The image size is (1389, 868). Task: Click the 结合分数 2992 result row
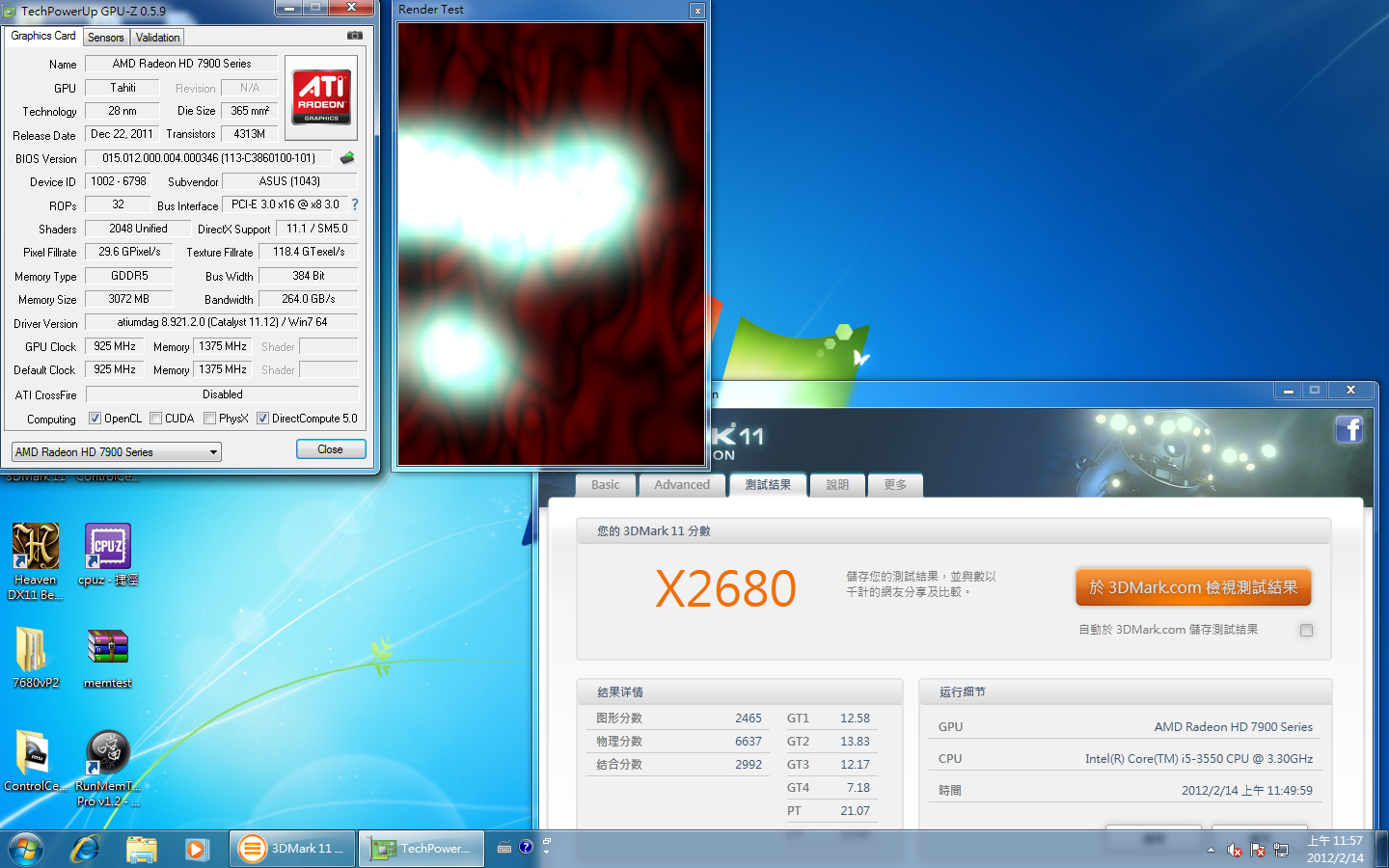[679, 765]
